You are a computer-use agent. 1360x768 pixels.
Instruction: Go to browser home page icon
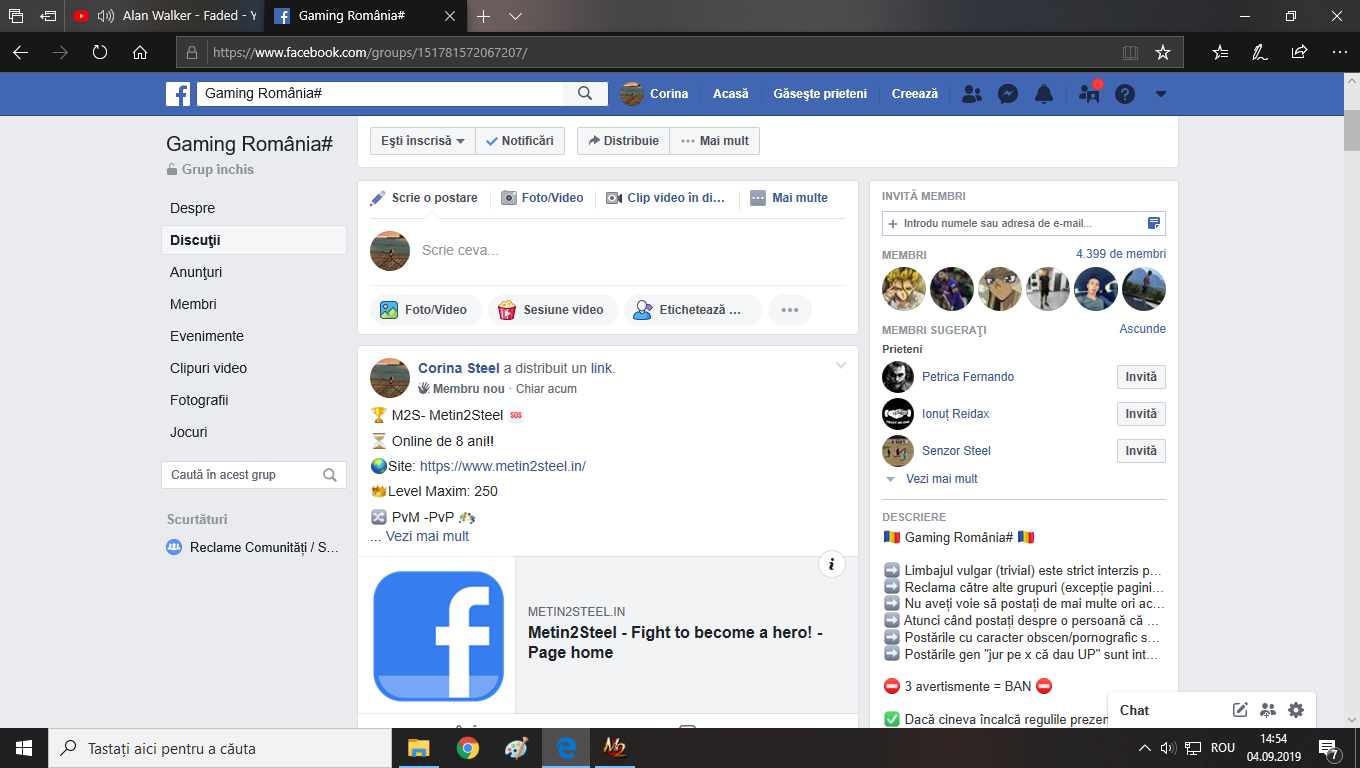click(x=140, y=52)
